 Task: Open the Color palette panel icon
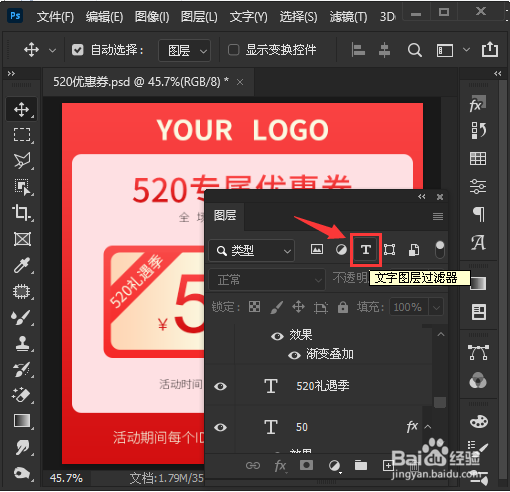[x=479, y=422]
